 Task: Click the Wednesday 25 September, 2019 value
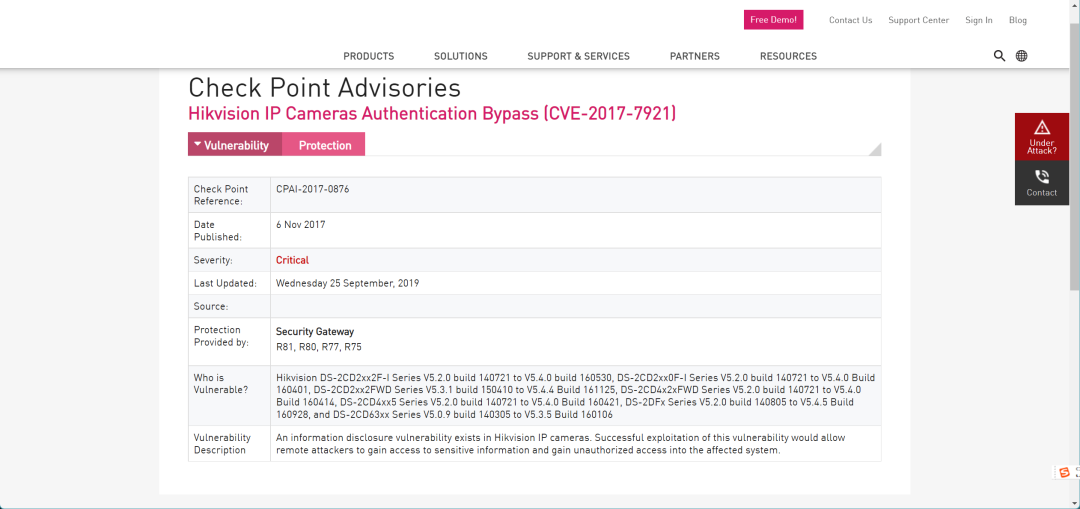(348, 283)
